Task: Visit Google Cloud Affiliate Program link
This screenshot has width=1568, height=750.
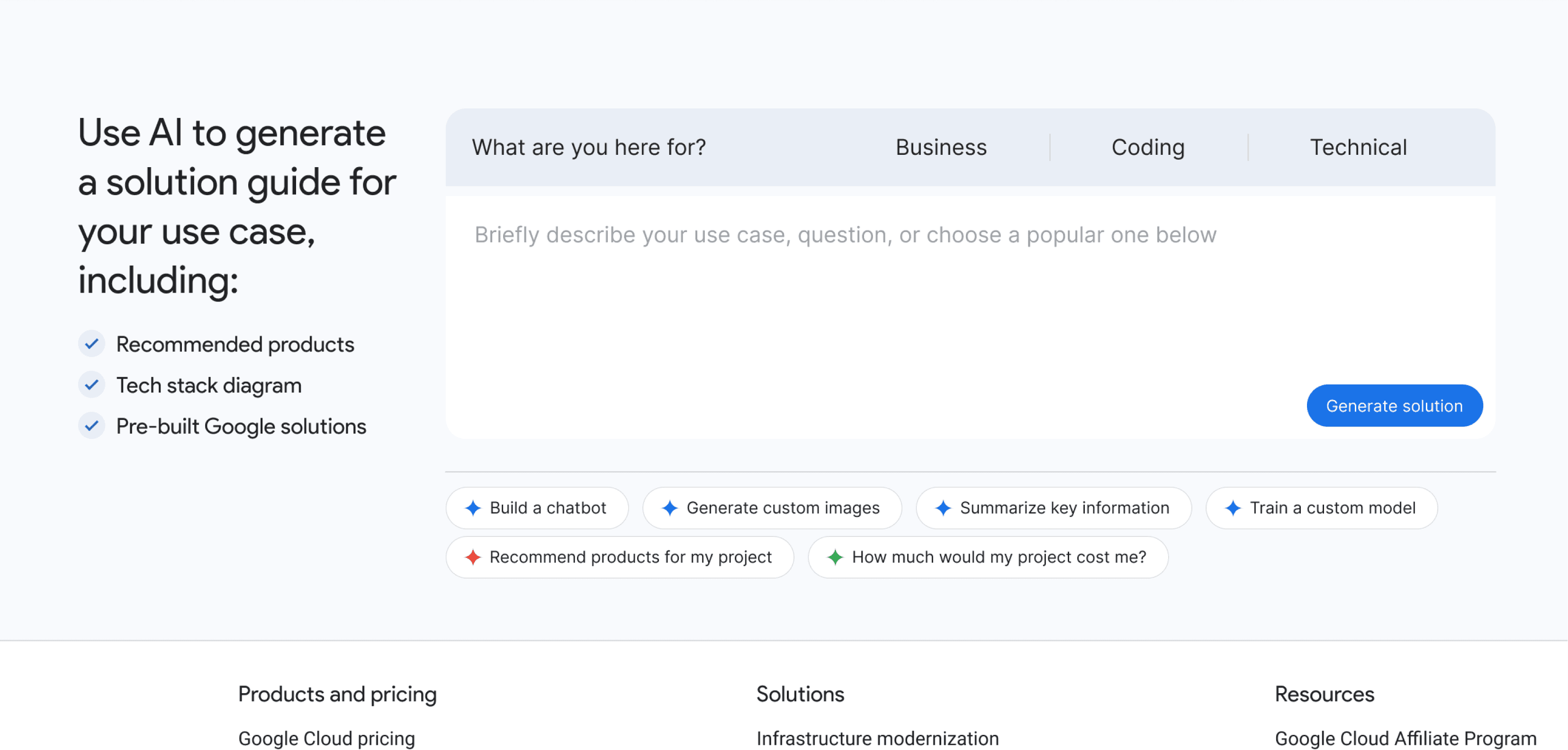Action: 1405,739
